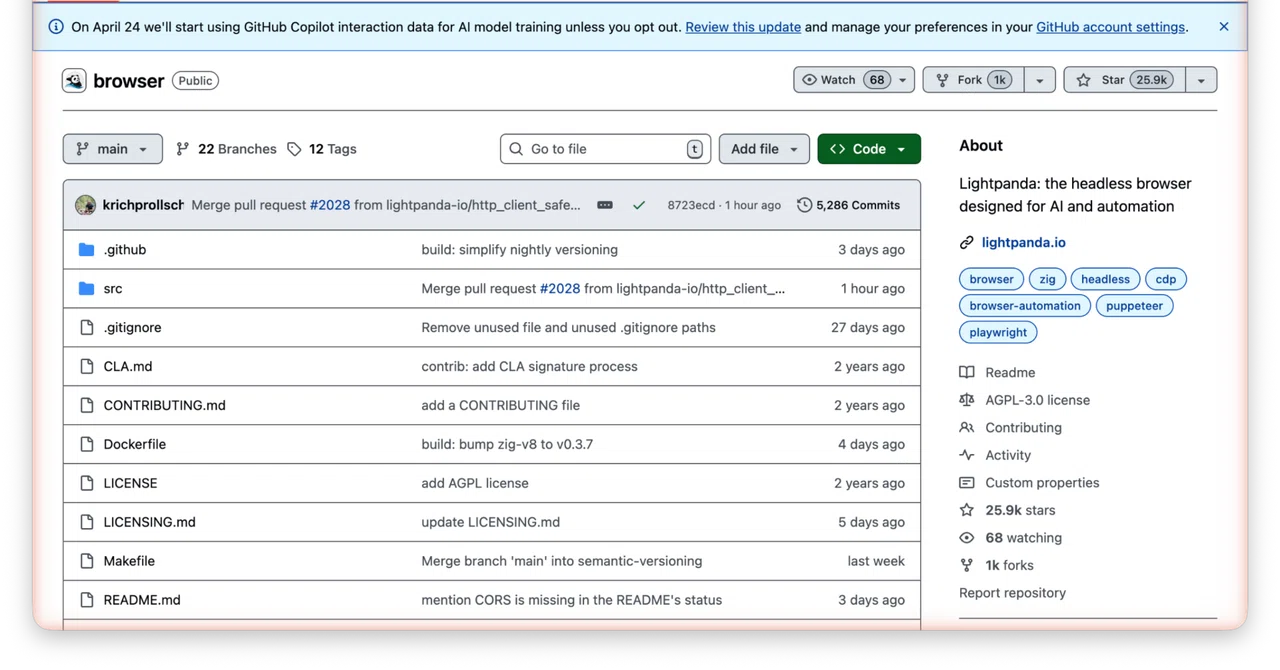Select the browser-automation topic tag
1280x670 pixels.
pyautogui.click(x=1025, y=306)
